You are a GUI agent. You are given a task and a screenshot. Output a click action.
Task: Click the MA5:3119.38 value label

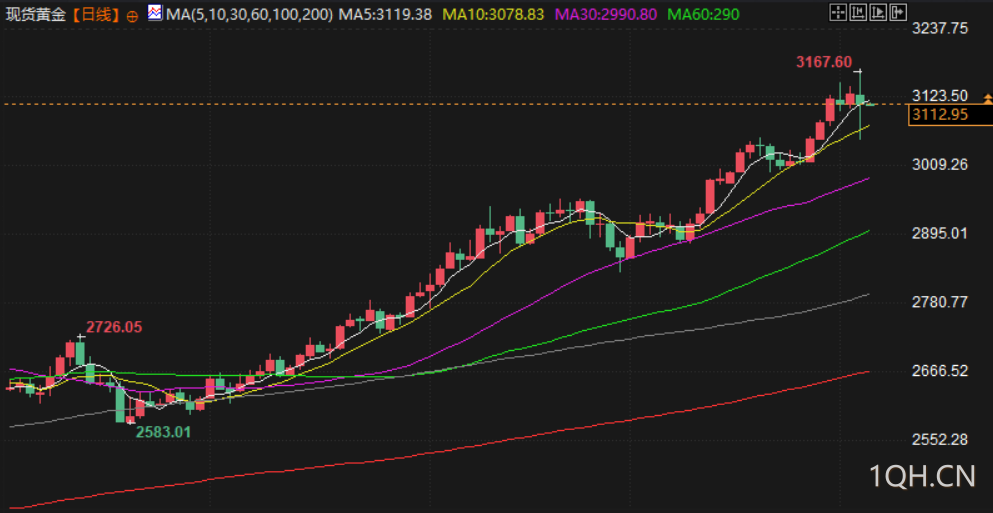click(x=386, y=14)
